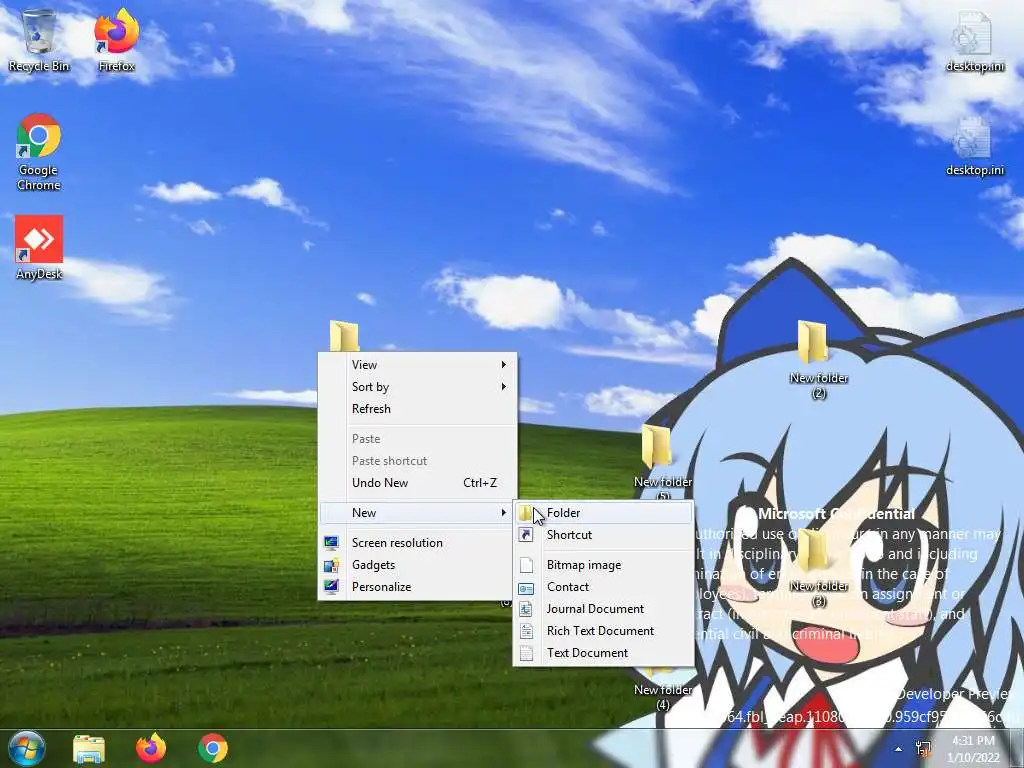Viewport: 1024px width, 768px height.
Task: Launch Chrome from the taskbar
Action: click(213, 748)
